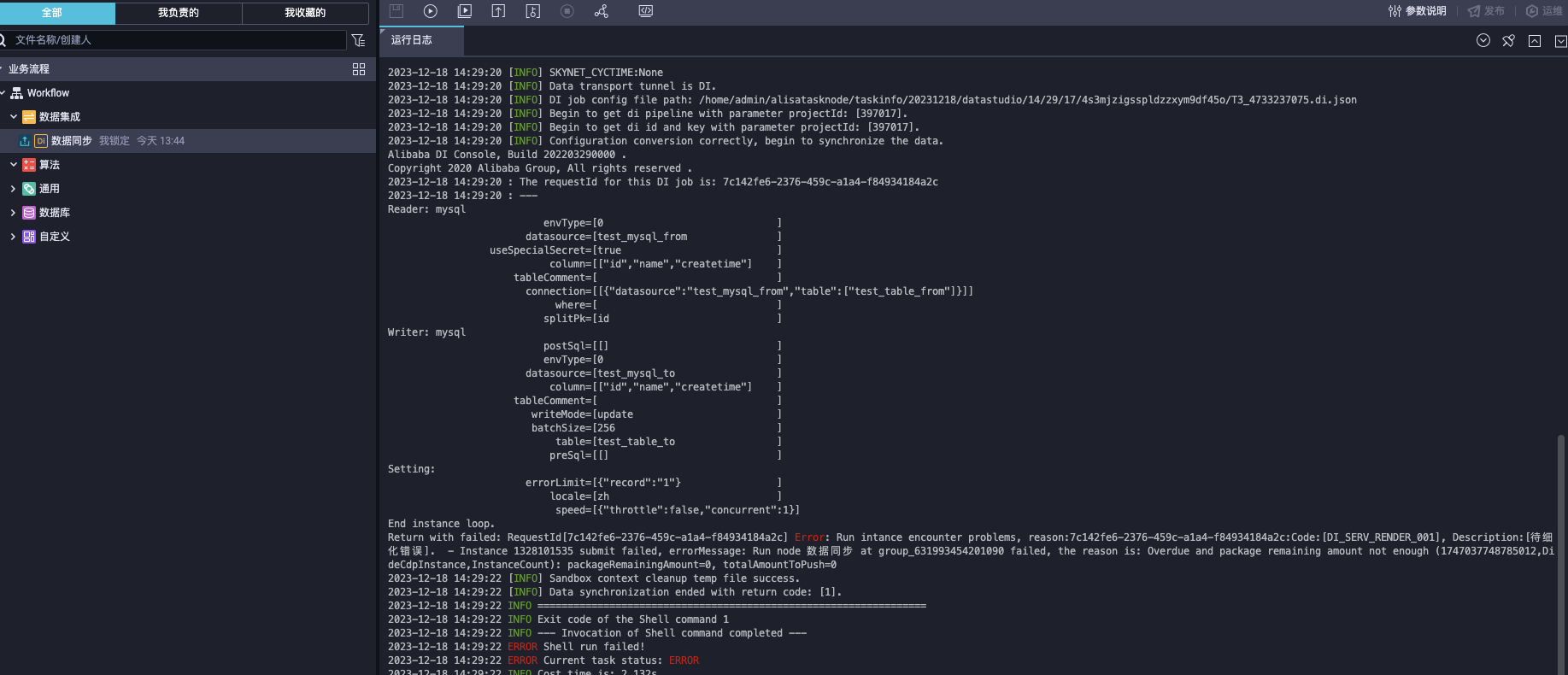Click the 今天 13:44 timestamp
Image resolution: width=1568 pixels, height=675 pixels.
point(161,141)
